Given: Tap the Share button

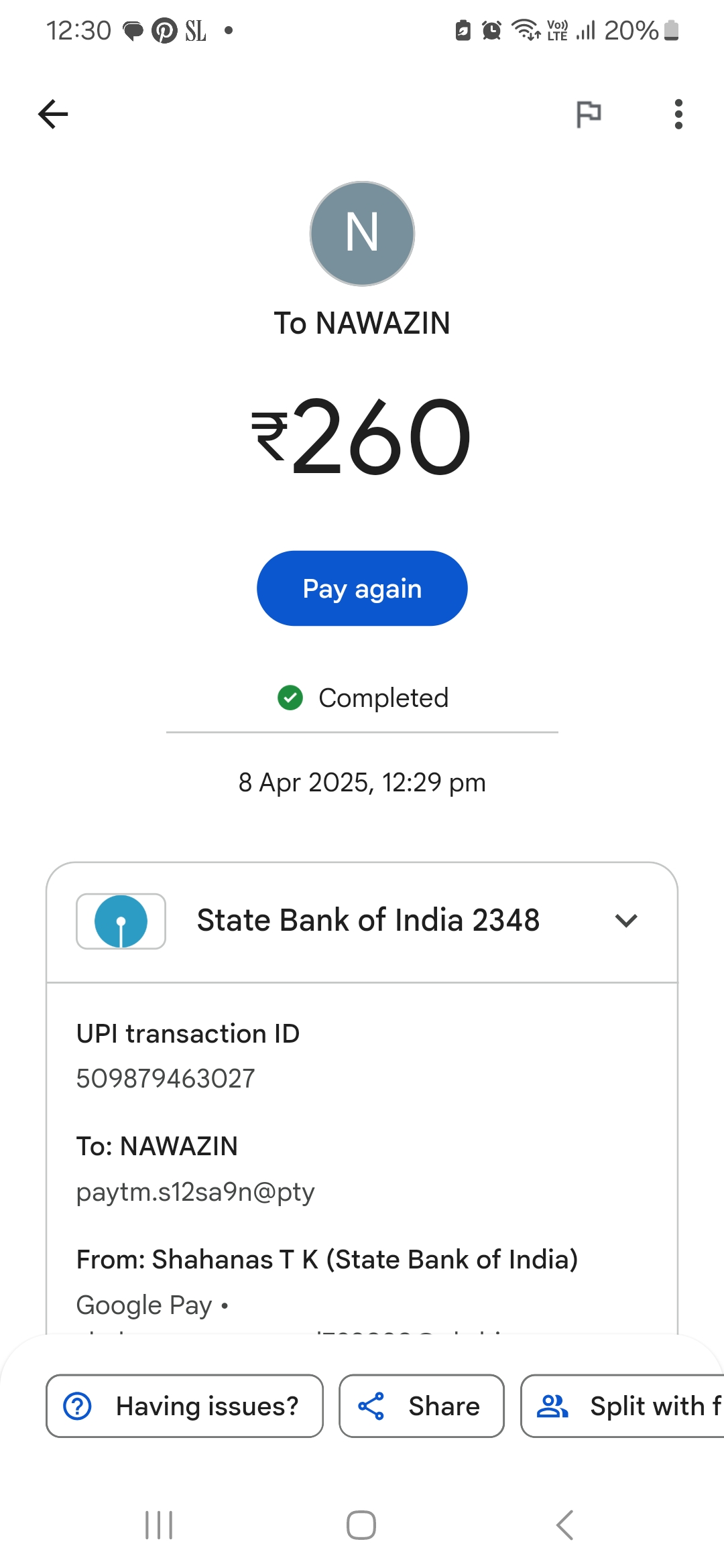Looking at the screenshot, I should pos(421,1406).
